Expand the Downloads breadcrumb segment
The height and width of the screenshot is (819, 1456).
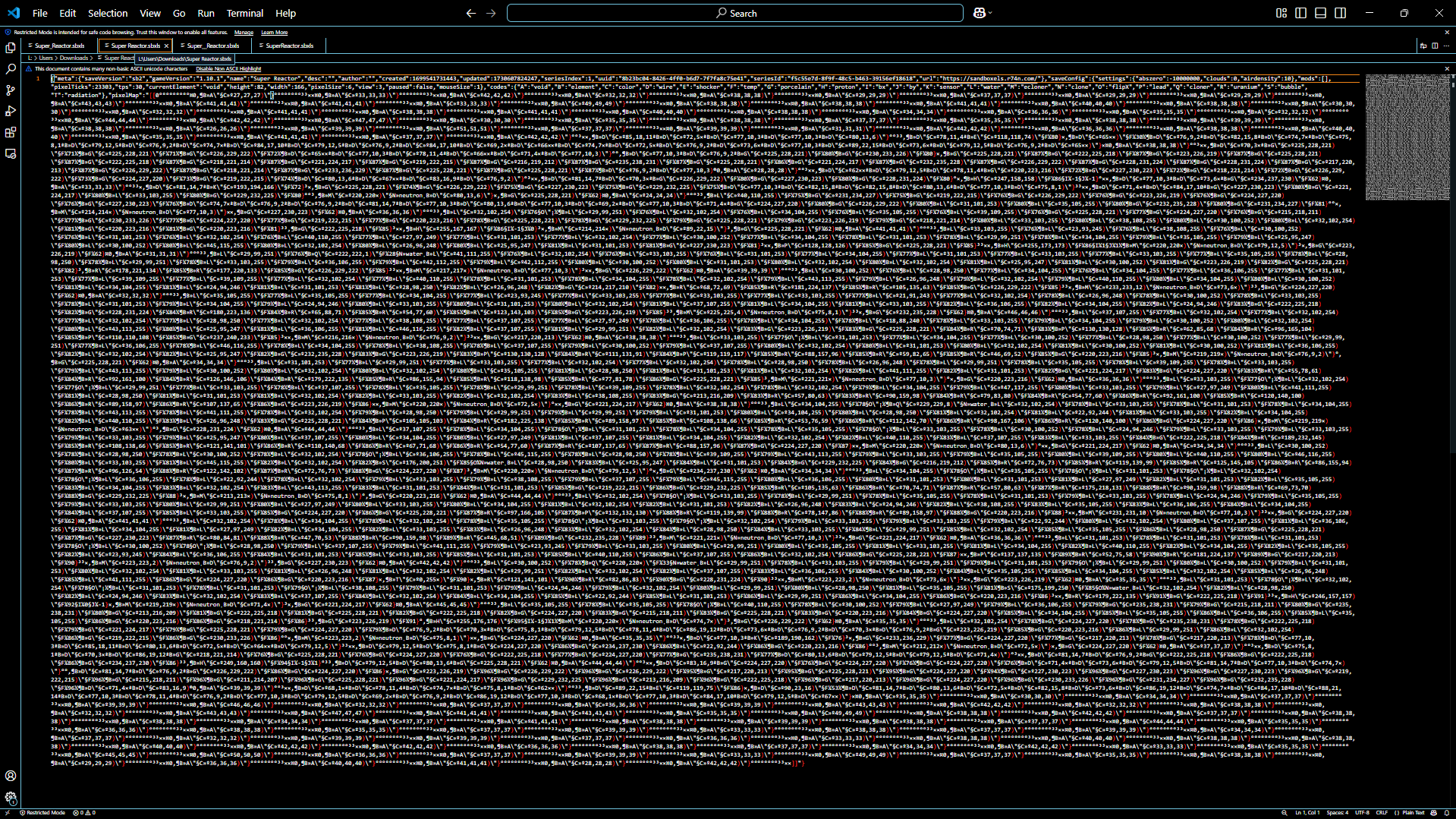pos(74,58)
